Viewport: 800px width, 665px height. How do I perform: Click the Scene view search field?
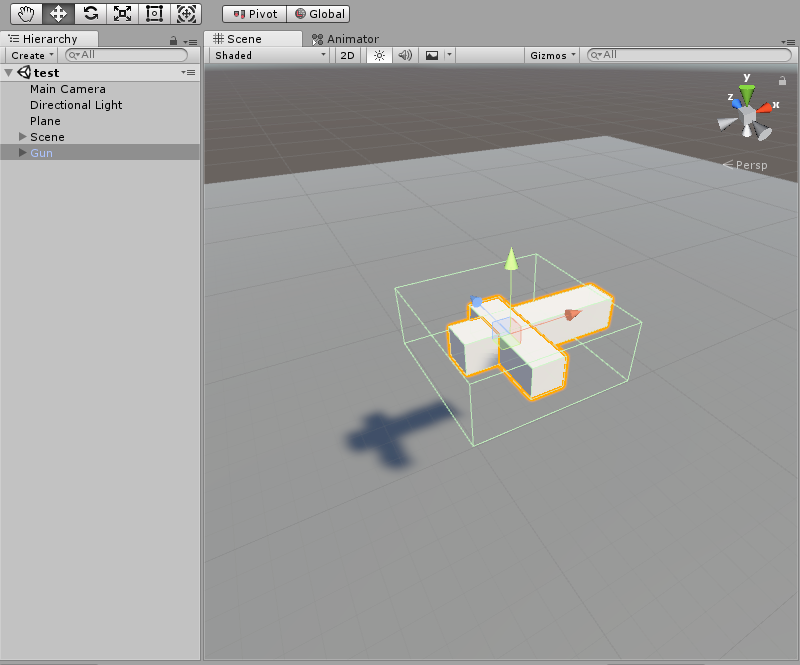[689, 55]
